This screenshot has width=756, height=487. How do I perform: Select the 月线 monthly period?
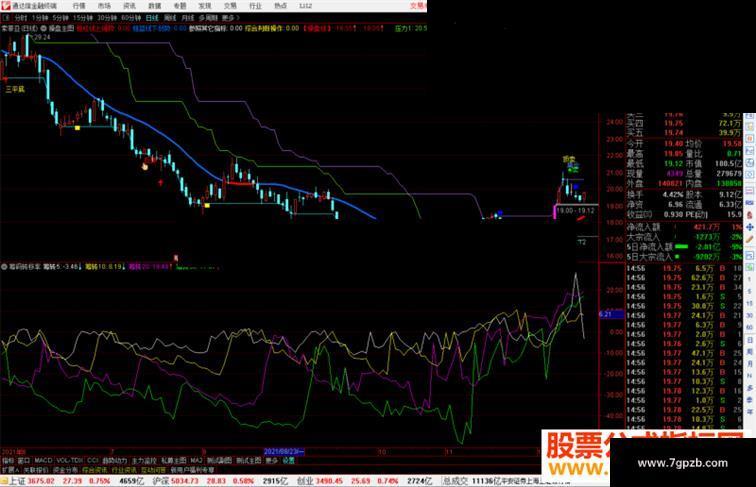pyautogui.click(x=188, y=18)
